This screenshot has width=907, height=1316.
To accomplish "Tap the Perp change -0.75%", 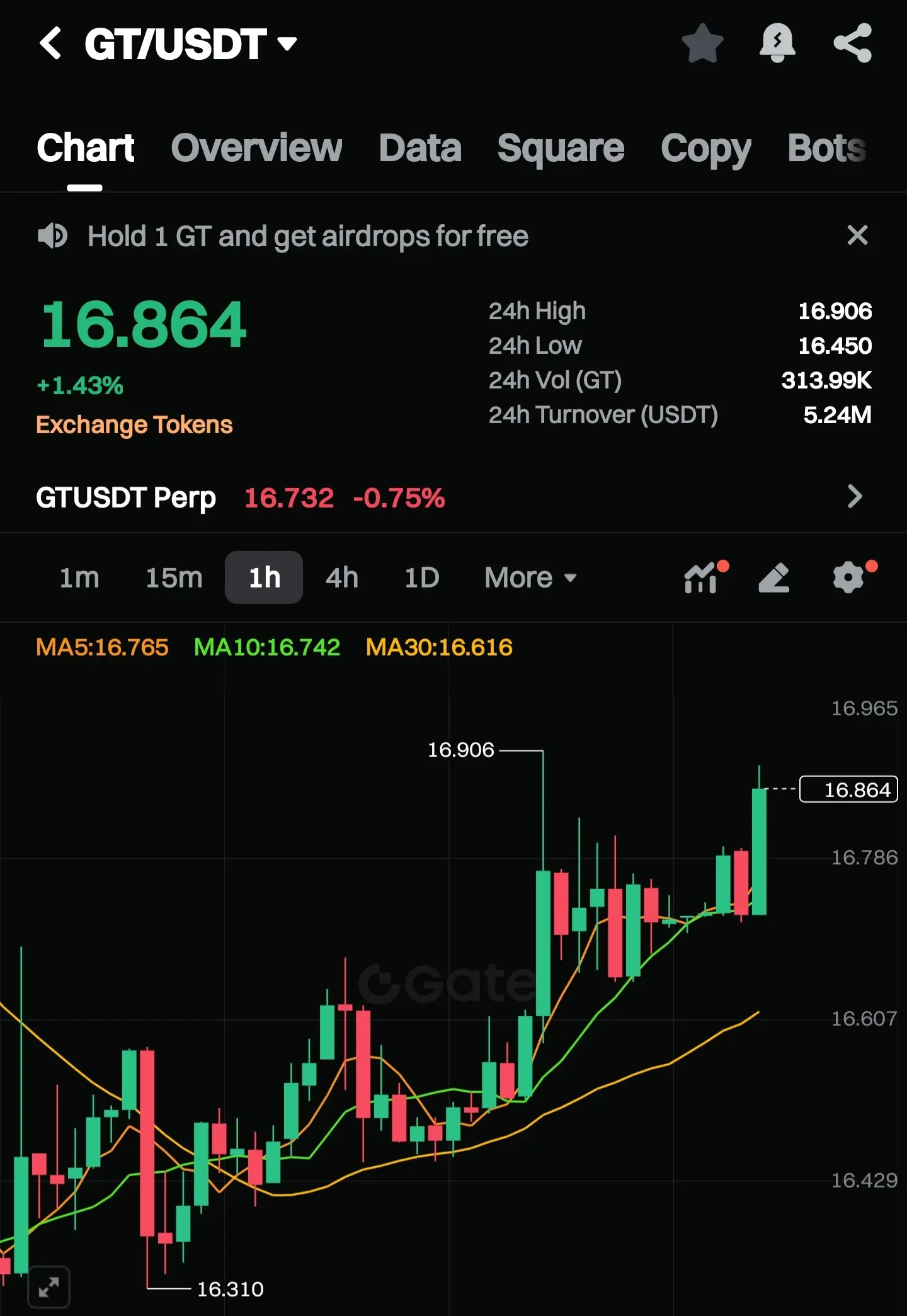I will (399, 498).
